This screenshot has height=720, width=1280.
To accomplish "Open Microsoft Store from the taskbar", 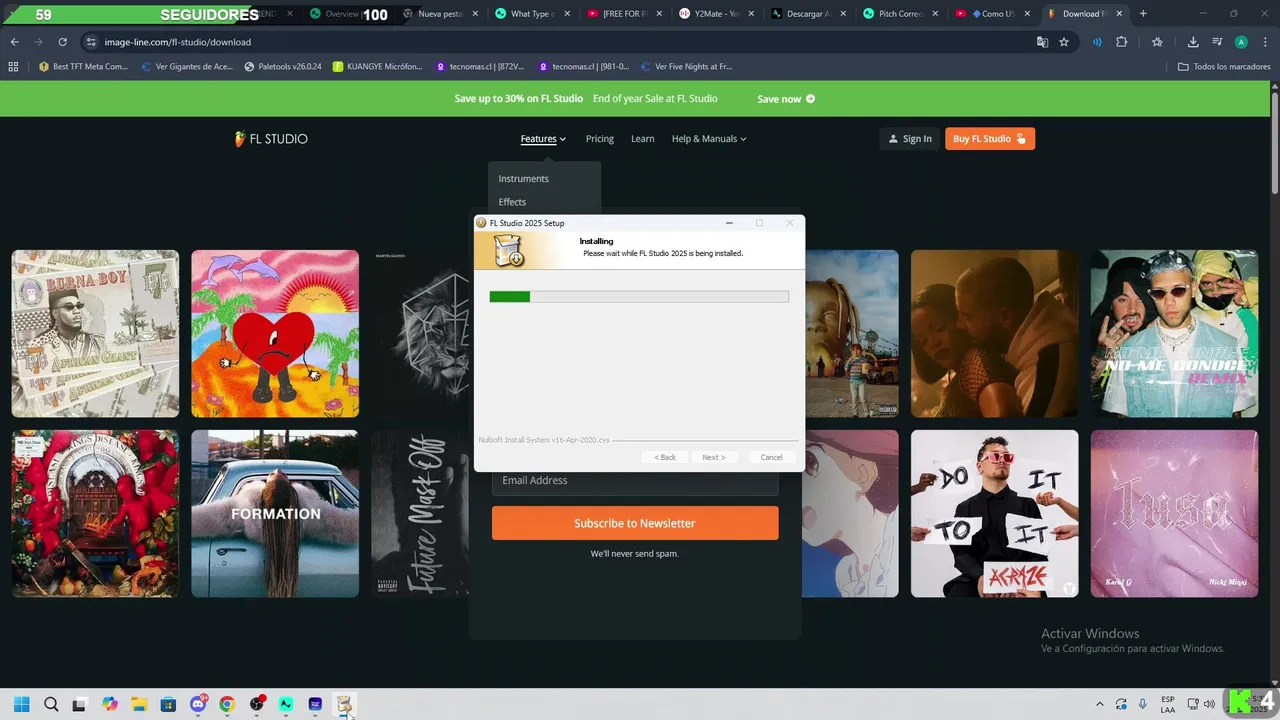I will click(x=168, y=704).
